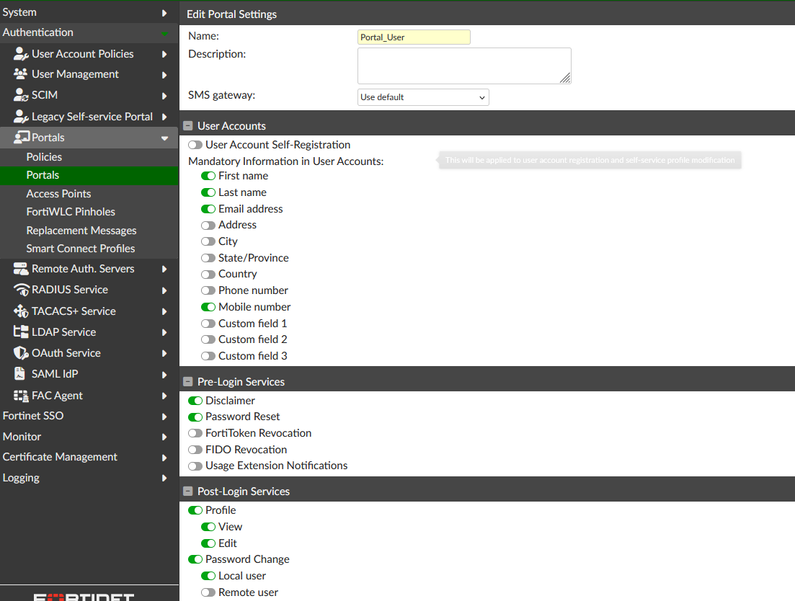This screenshot has height=601, width=795.
Task: Click the Legacy Self-service Portal icon
Action: click(21, 117)
